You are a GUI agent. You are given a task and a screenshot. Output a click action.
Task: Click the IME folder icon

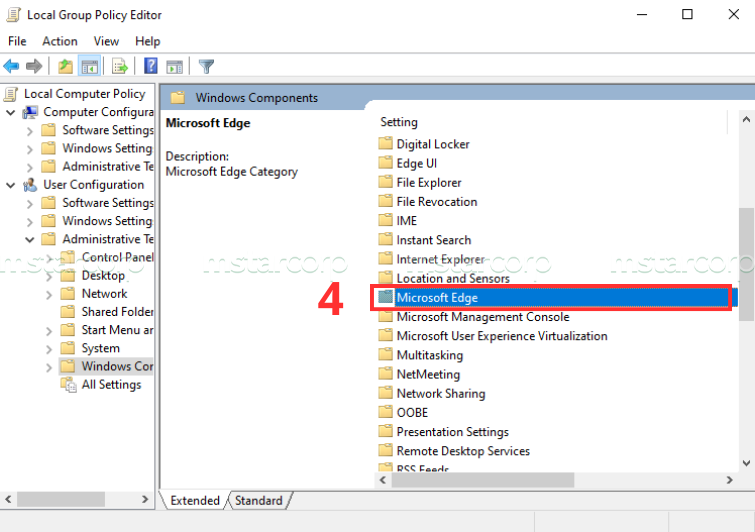(385, 221)
